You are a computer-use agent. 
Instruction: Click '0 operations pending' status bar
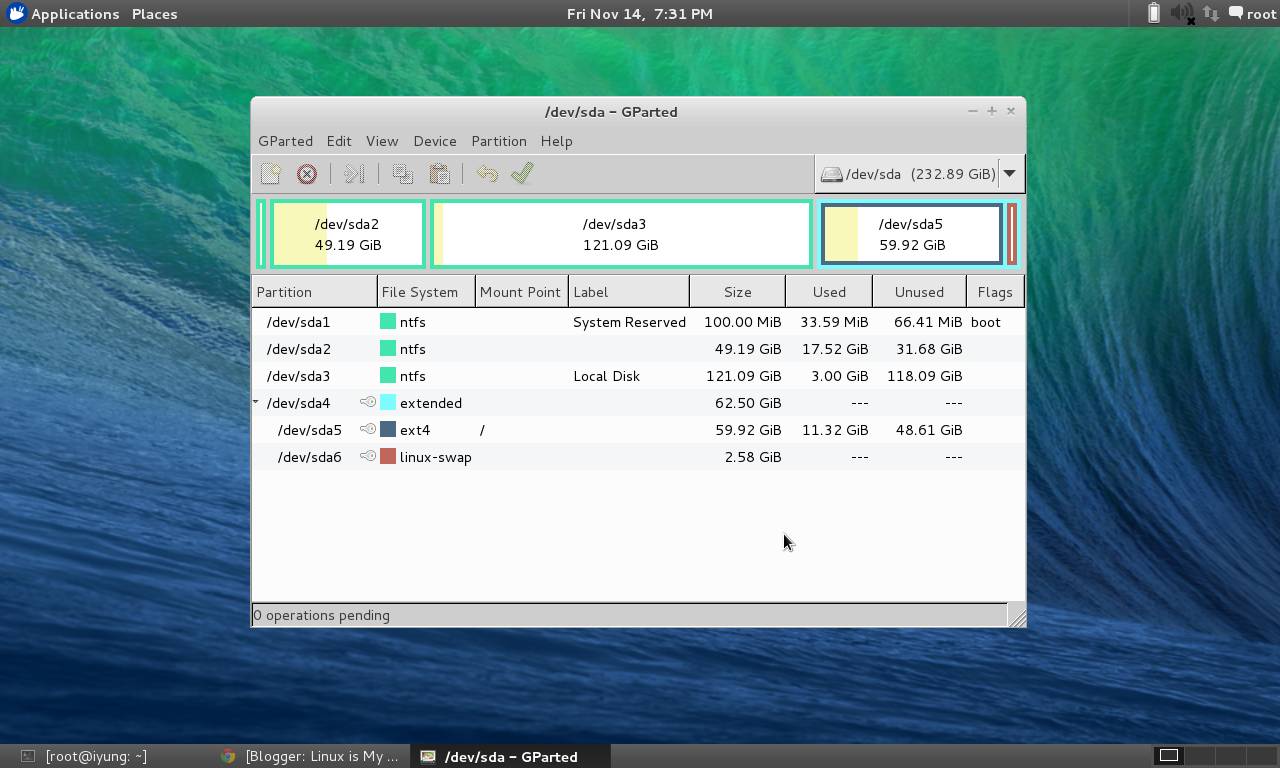(x=628, y=615)
